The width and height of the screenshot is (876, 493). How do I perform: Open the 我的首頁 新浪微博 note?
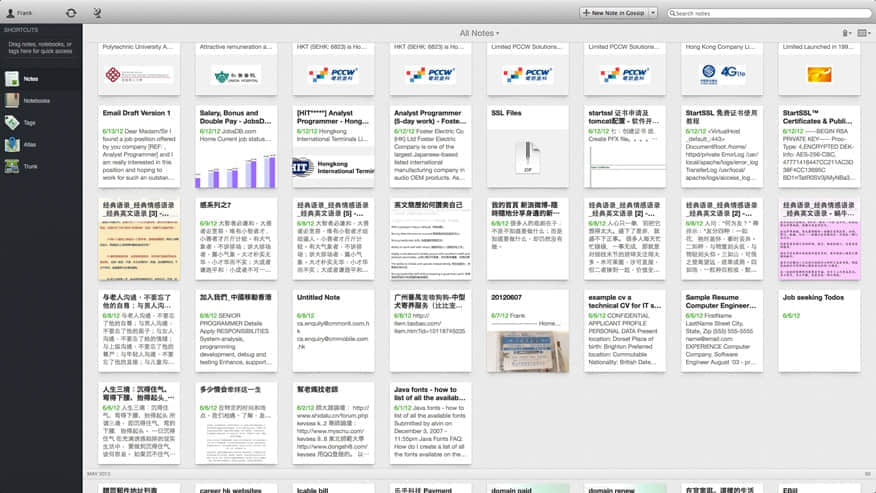pyautogui.click(x=528, y=239)
